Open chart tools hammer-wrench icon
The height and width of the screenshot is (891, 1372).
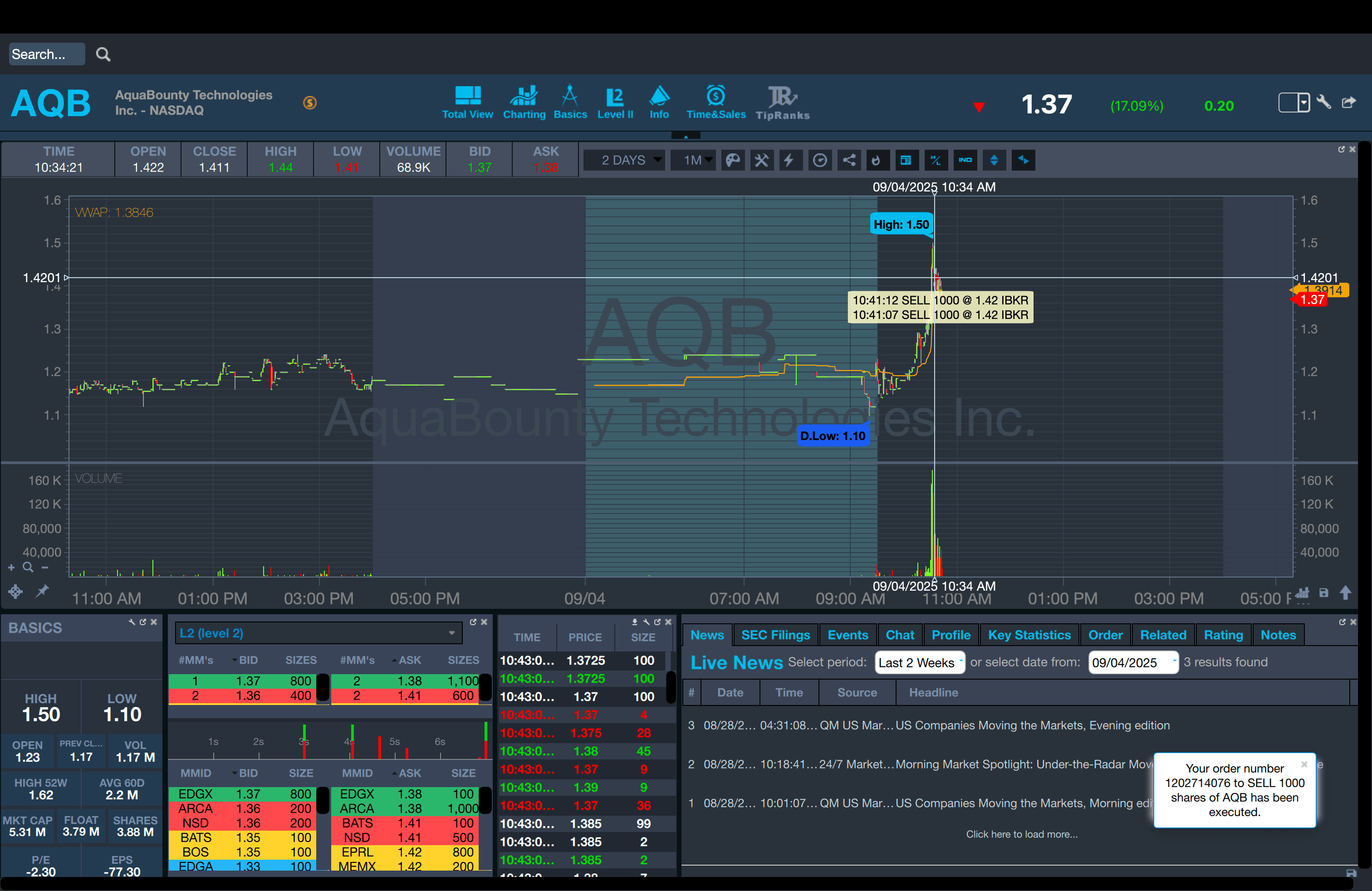(761, 160)
